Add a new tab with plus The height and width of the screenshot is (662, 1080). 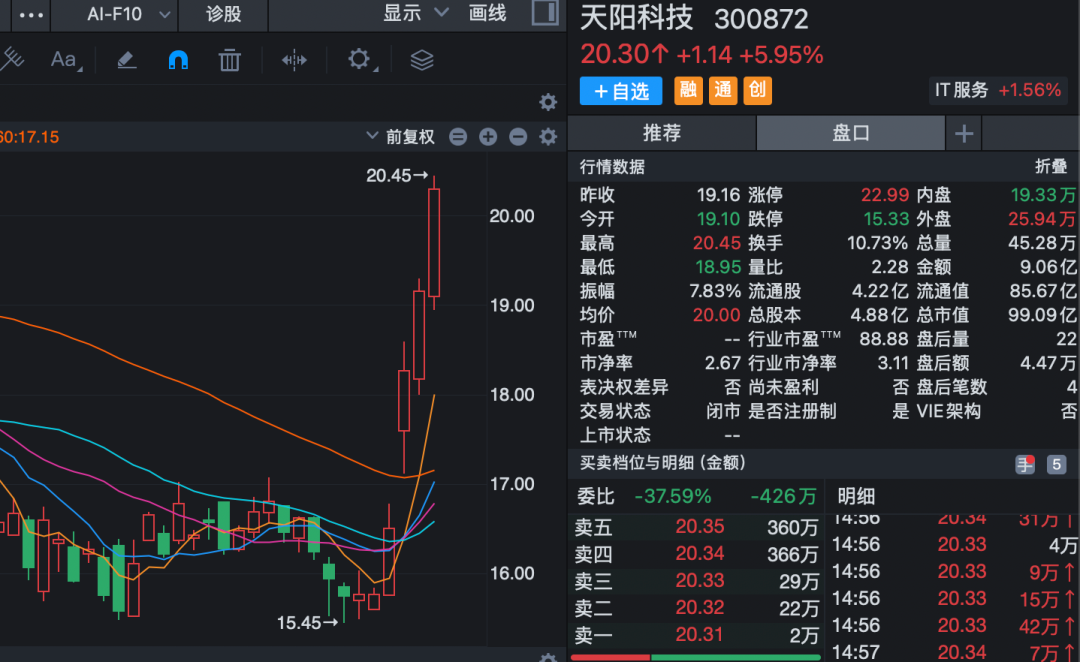point(964,134)
